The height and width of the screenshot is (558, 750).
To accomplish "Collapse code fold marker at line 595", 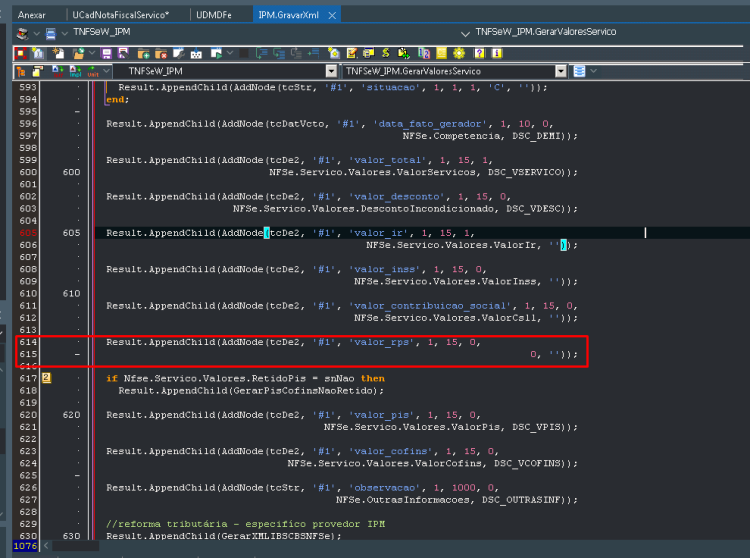I will pos(77,111).
